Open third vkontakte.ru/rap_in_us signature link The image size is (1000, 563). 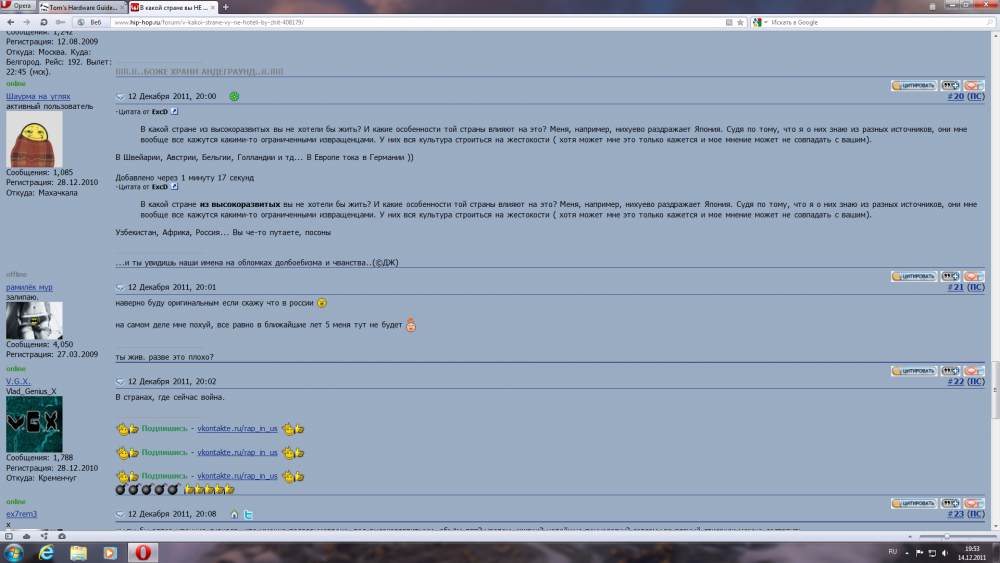coord(237,476)
